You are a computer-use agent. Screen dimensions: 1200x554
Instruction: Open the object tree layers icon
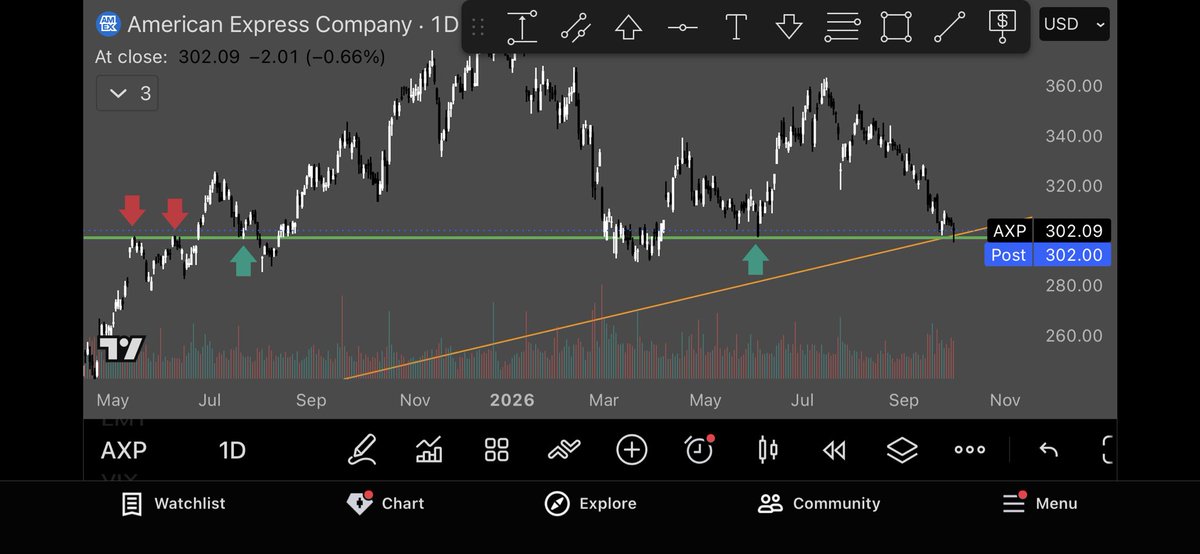point(902,450)
